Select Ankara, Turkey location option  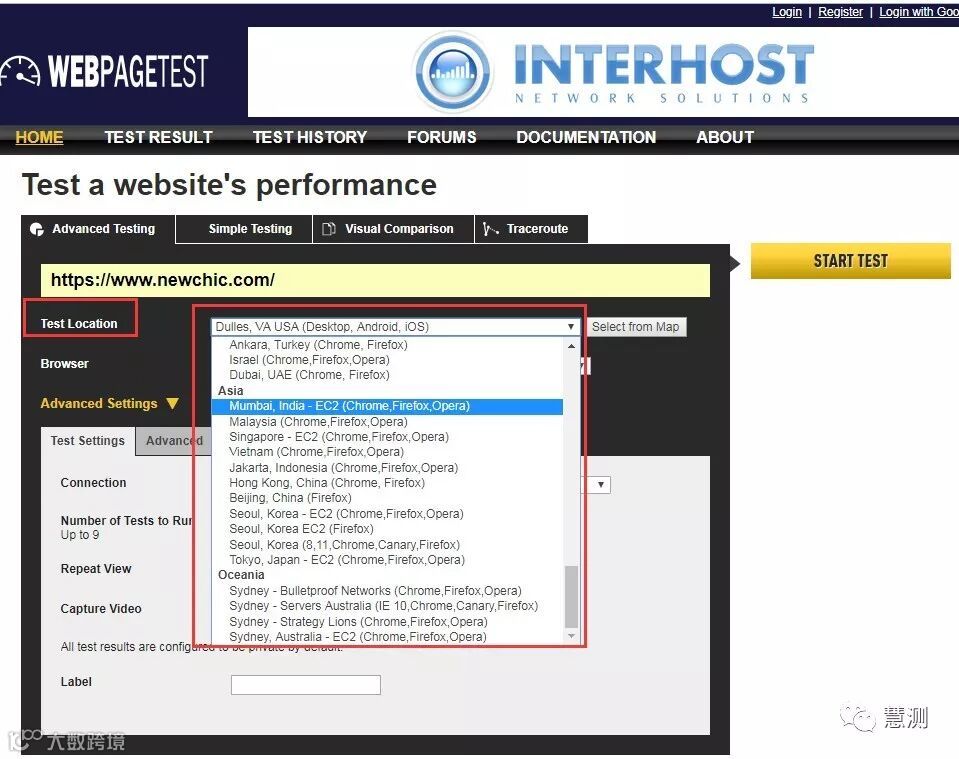pos(387,345)
